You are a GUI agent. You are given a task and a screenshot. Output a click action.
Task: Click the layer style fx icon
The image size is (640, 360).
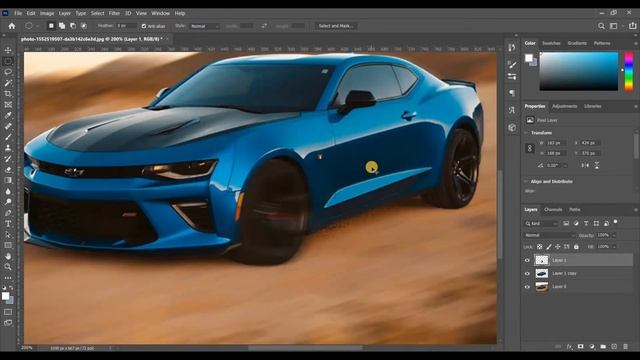pyautogui.click(x=570, y=347)
